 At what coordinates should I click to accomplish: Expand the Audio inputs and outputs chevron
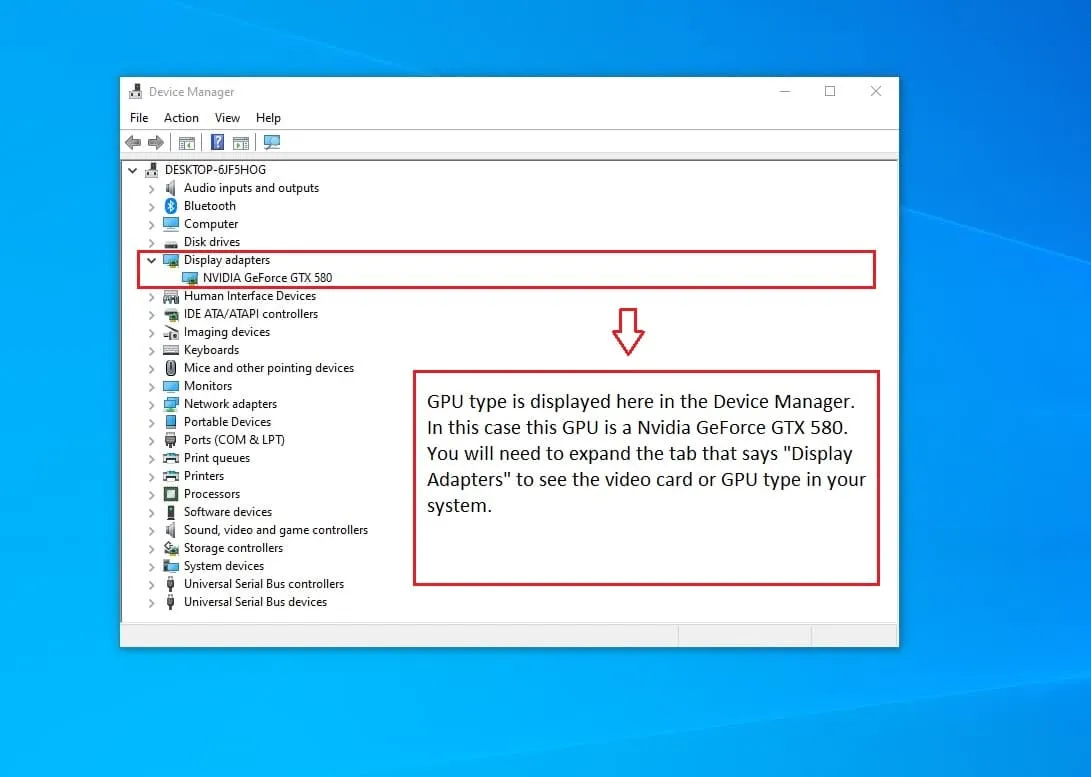pyautogui.click(x=151, y=189)
